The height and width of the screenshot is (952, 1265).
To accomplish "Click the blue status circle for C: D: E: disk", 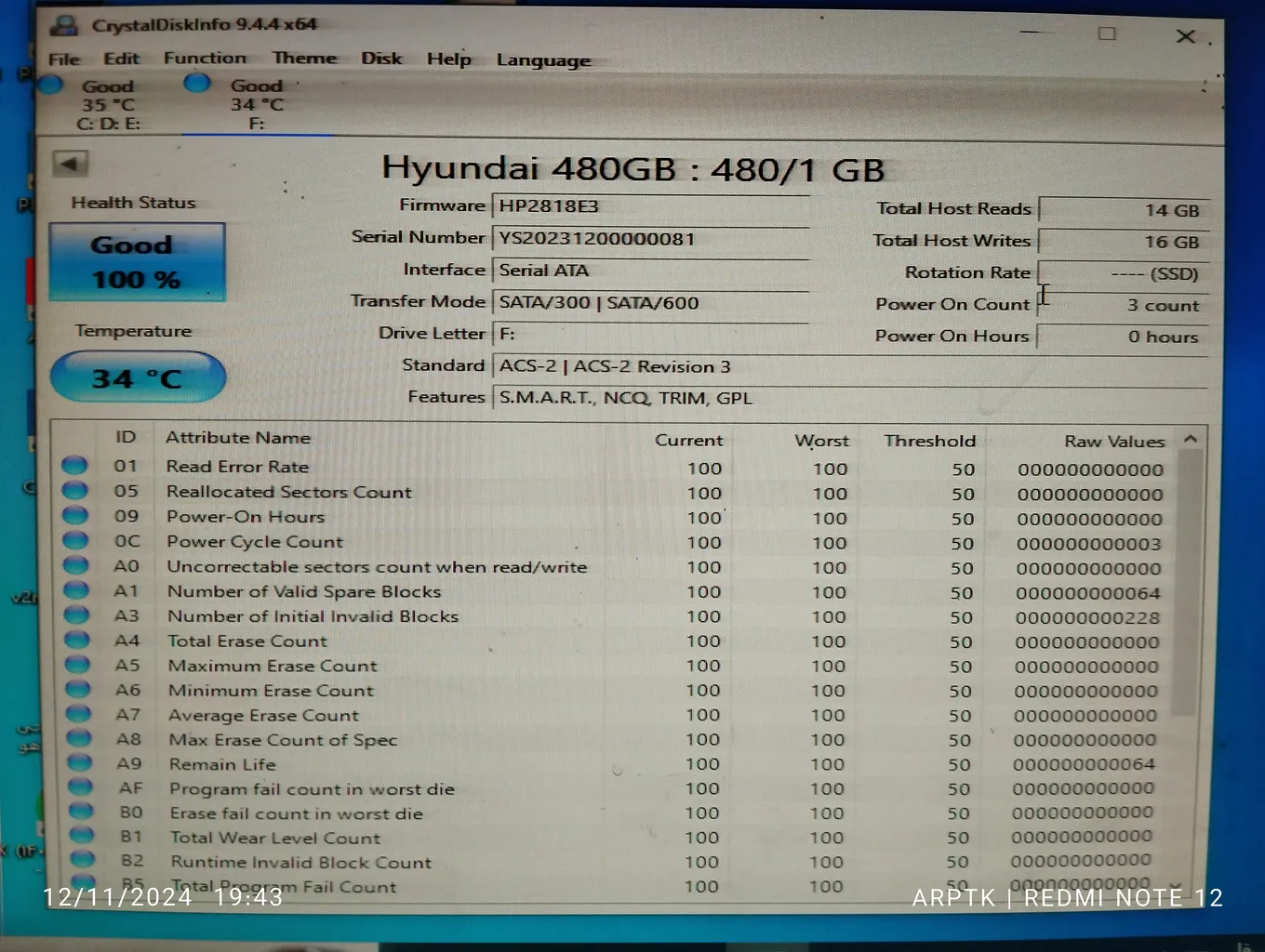I will (x=51, y=86).
